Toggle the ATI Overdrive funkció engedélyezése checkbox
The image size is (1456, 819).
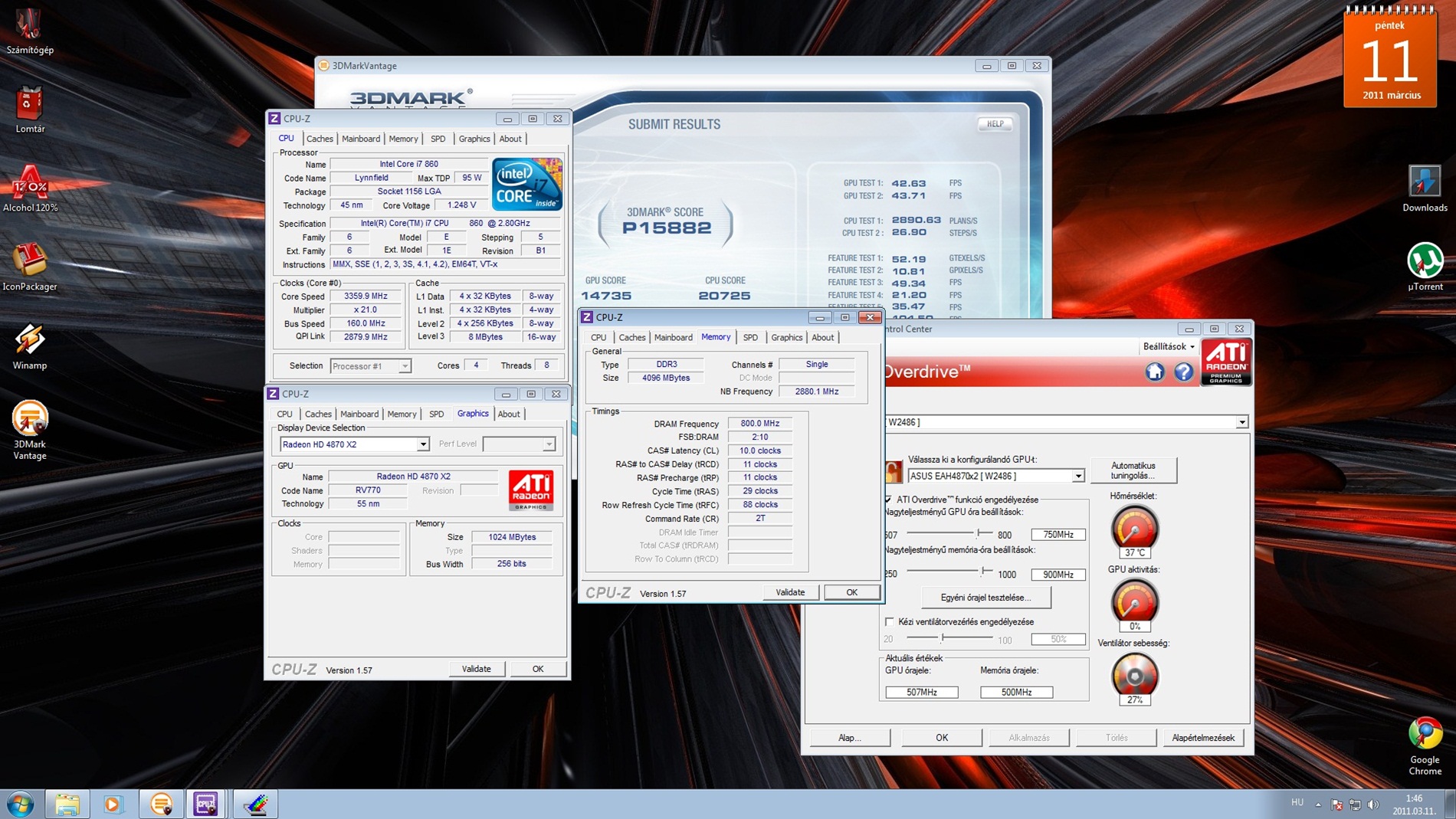[889, 500]
